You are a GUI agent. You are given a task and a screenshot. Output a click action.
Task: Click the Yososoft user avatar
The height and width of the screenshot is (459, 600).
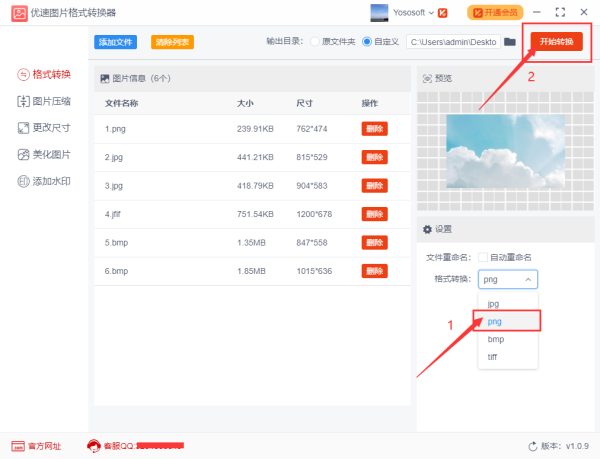pos(380,12)
